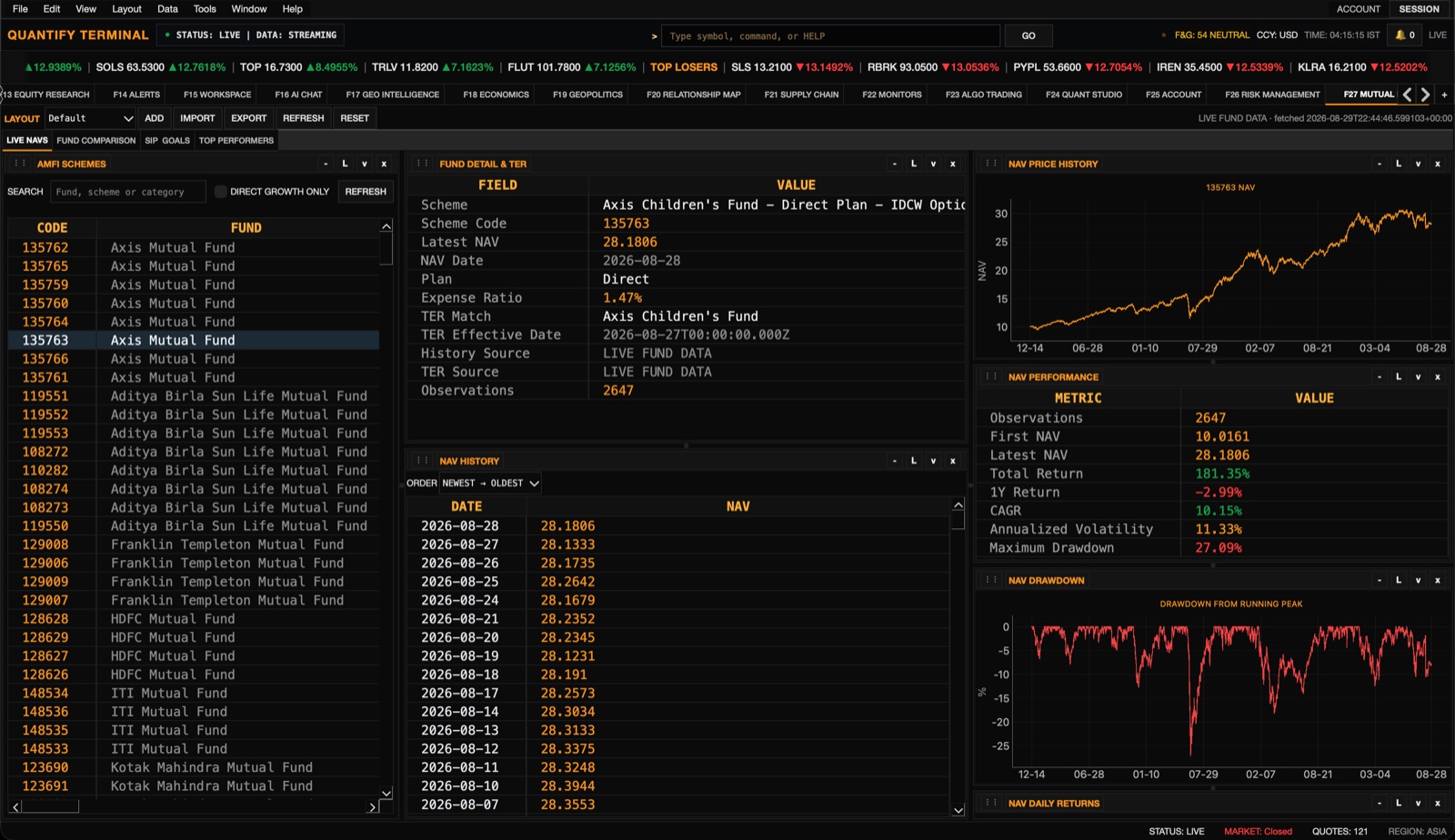Minimize the AMFI Schemes panel

click(x=326, y=164)
